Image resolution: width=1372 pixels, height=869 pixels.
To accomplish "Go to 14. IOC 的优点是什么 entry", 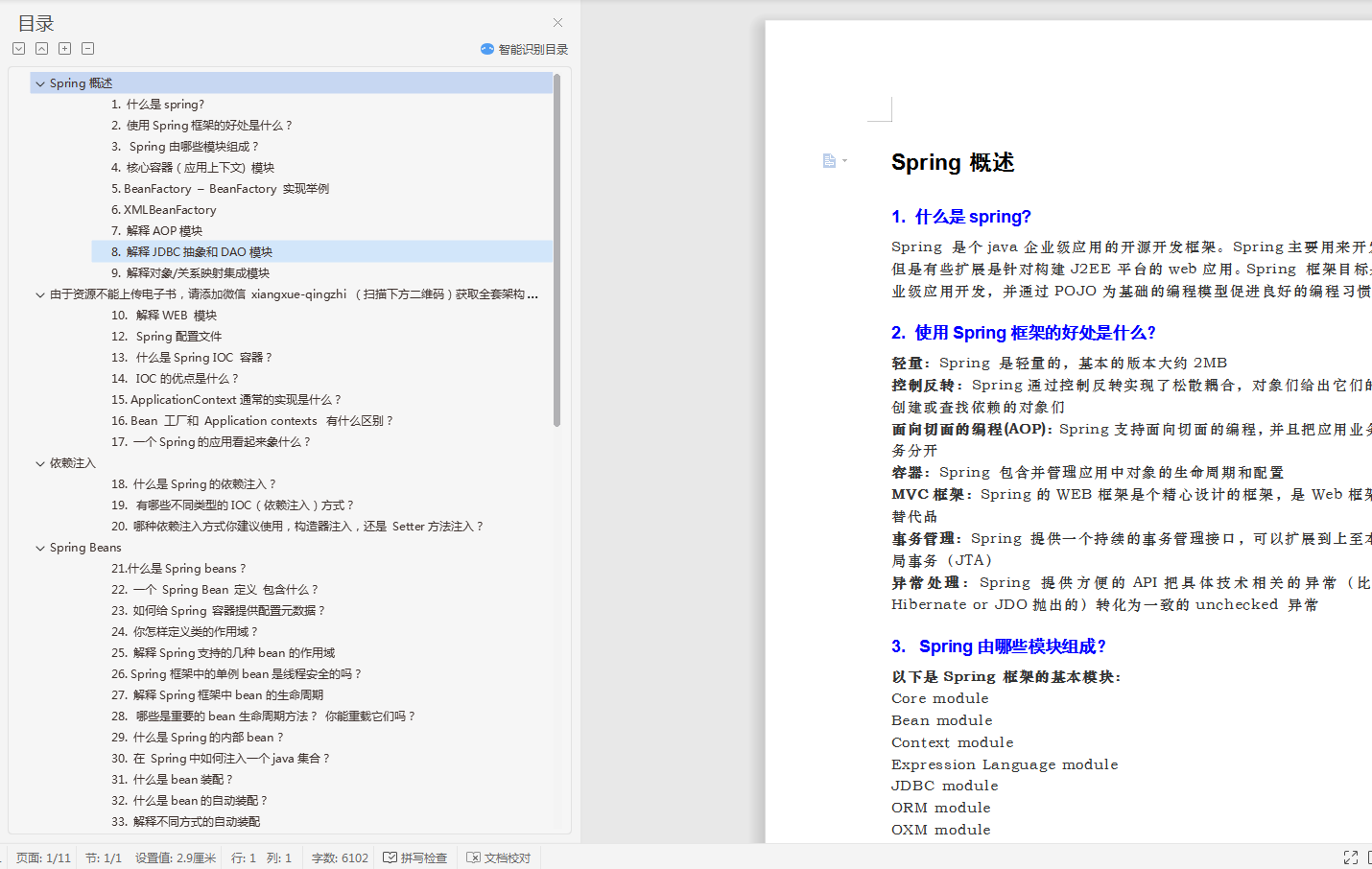I will [175, 379].
